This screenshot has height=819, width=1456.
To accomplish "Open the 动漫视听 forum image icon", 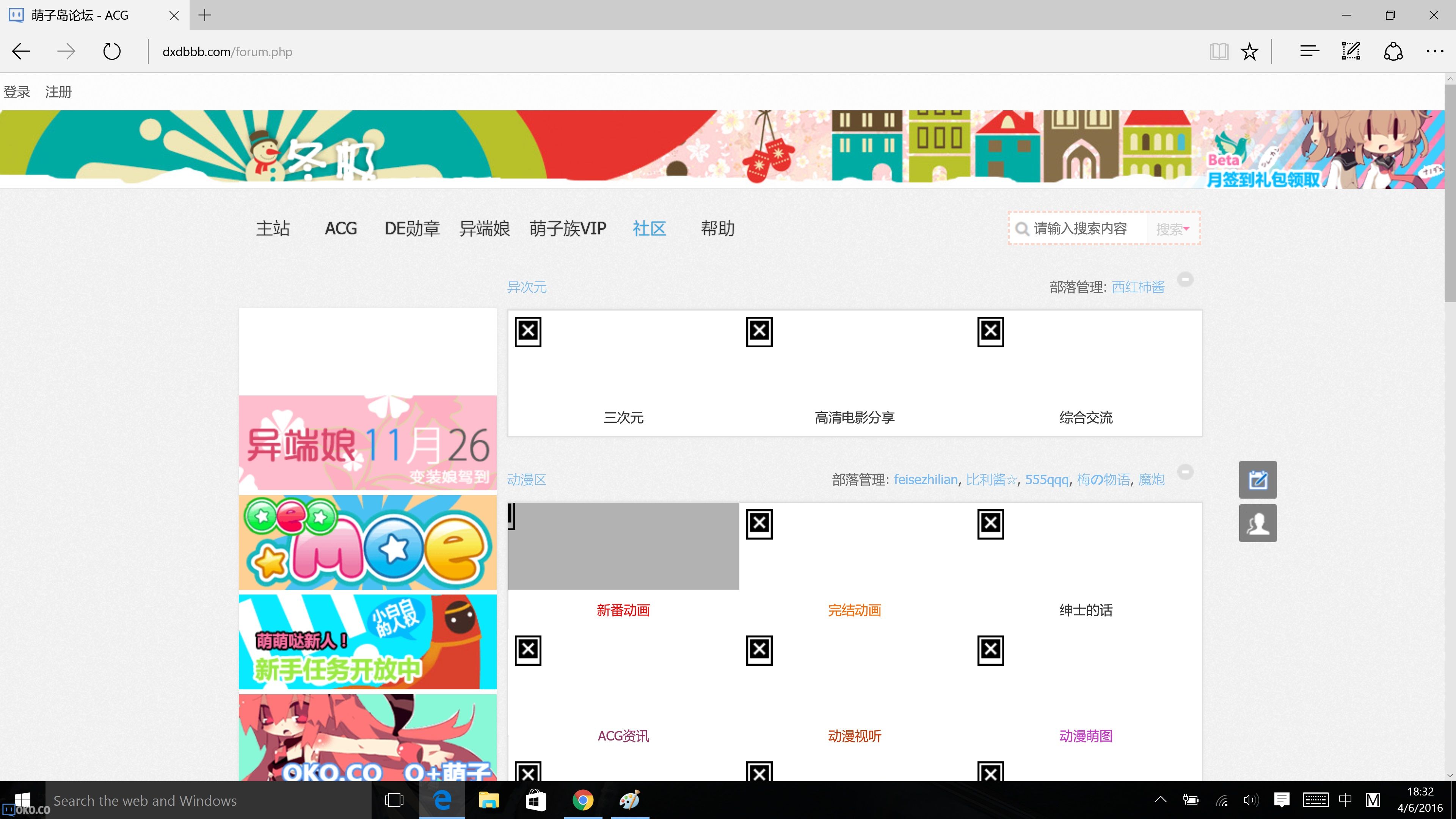I will click(x=759, y=651).
